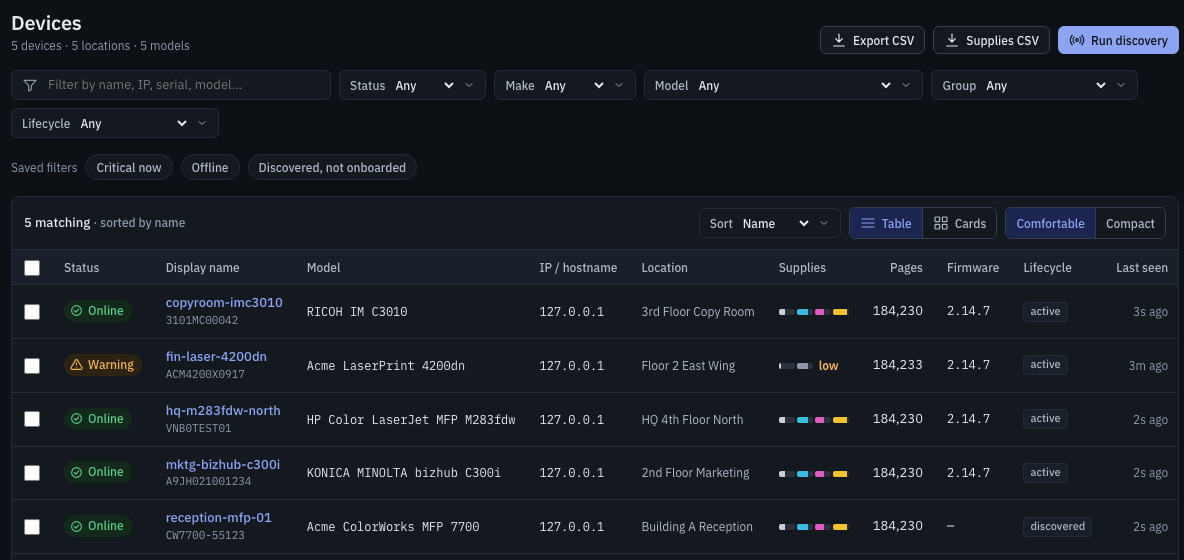Click supplies level bars for reception-mfp-01
Viewport: 1184px width, 560px height.
coord(813,527)
